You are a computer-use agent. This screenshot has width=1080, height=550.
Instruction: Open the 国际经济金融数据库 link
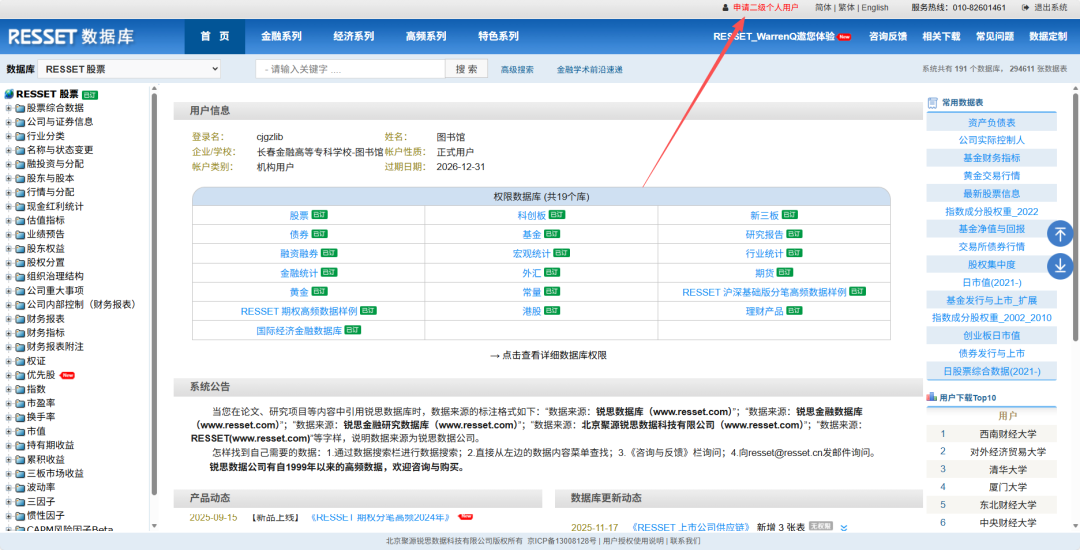tap(299, 330)
